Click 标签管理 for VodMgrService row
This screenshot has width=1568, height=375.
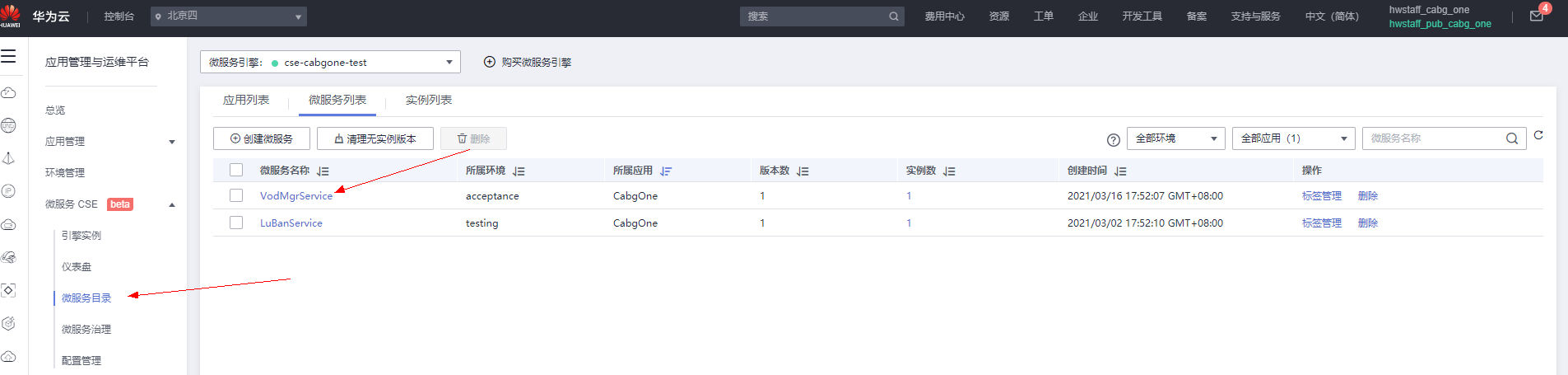1322,195
